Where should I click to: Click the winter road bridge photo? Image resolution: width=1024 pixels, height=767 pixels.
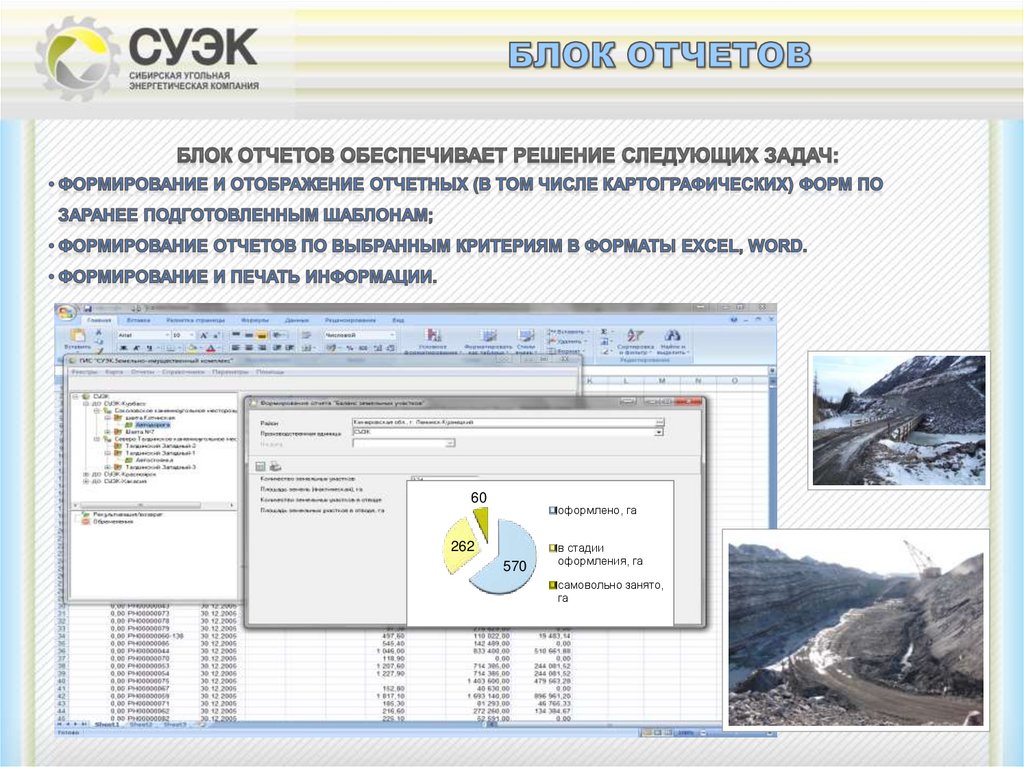(x=899, y=420)
